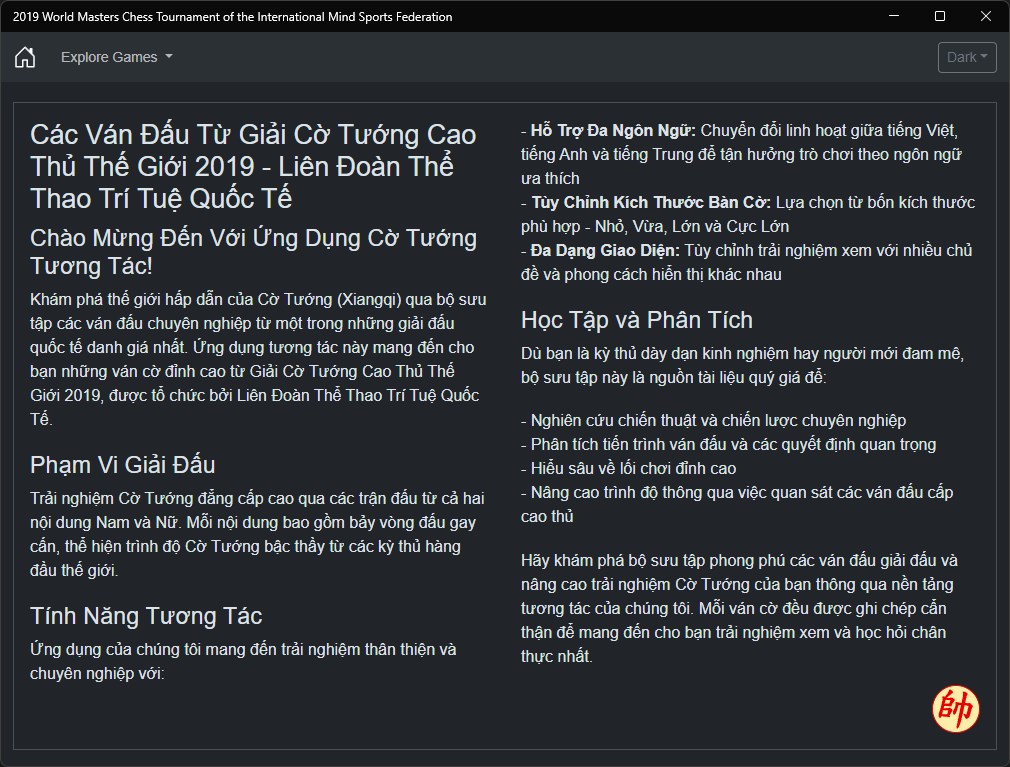Image resolution: width=1010 pixels, height=767 pixels.
Task: Go to the Home page icon
Action: tap(25, 57)
